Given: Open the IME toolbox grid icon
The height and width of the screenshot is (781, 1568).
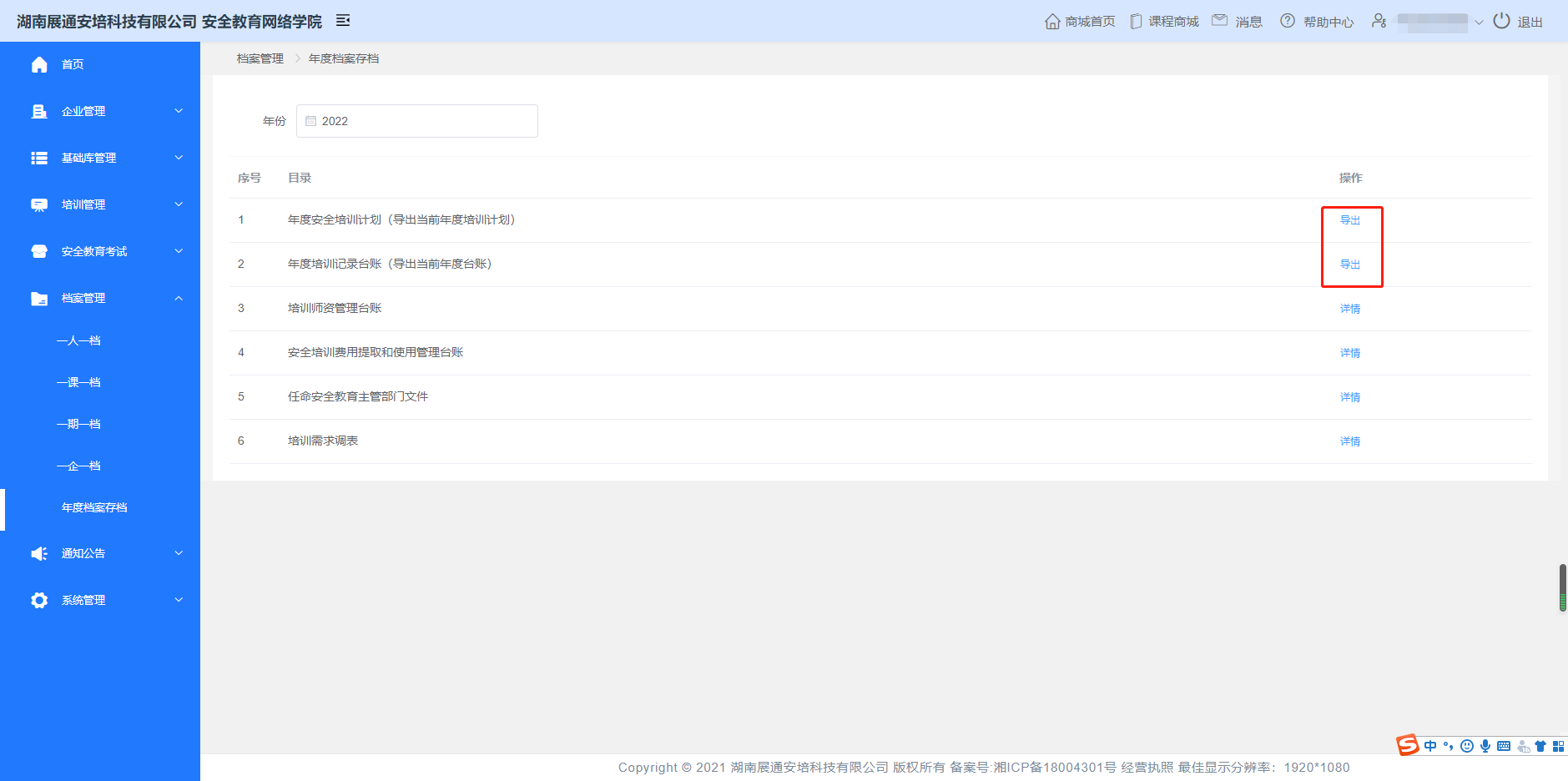Looking at the screenshot, I should [x=1558, y=746].
